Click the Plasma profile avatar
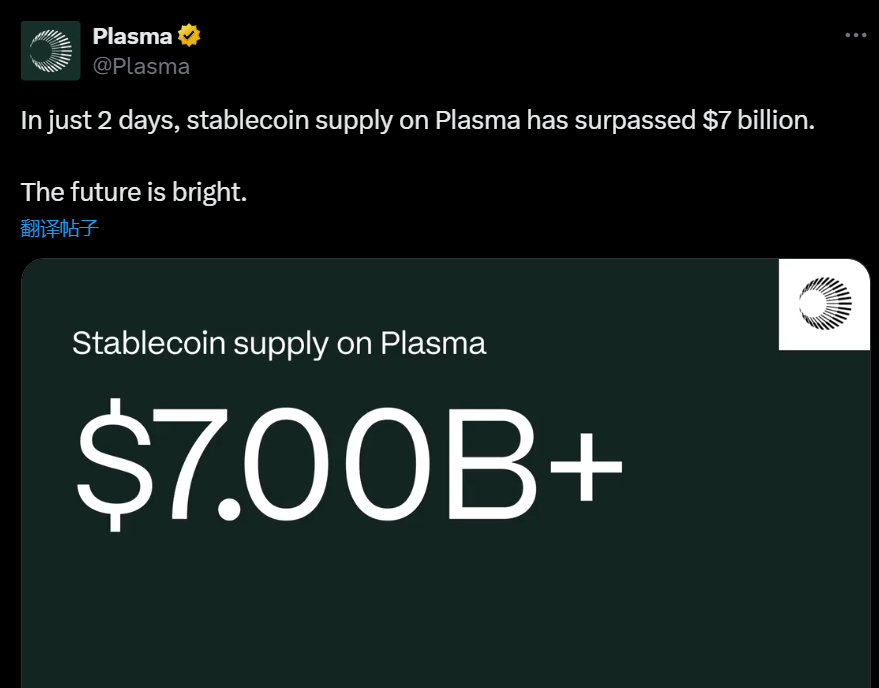Screen dimensions: 879x688 (51, 51)
